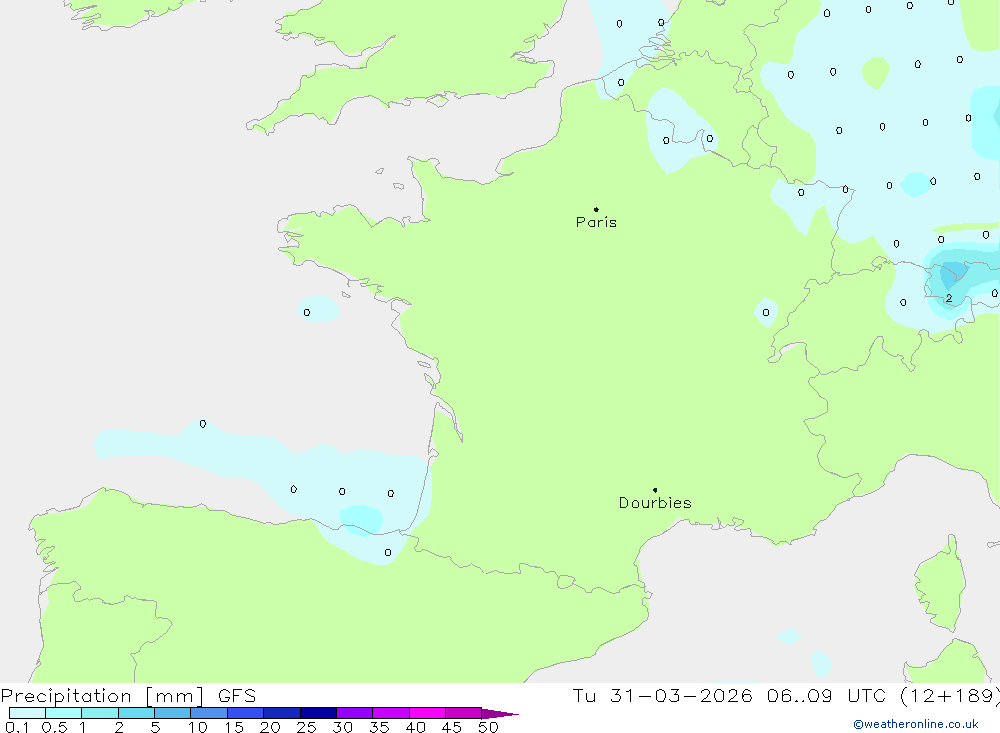The image size is (1000, 733).
Task: Click the "Precipitation [mm]" title text
Action: click(103, 695)
